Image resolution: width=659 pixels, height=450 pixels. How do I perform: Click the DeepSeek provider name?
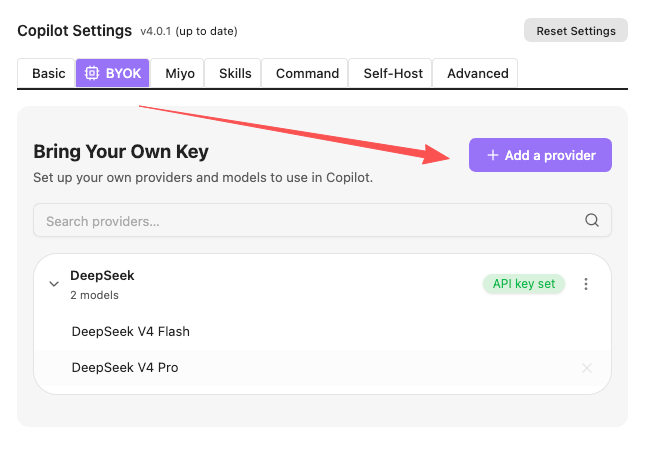tap(102, 275)
